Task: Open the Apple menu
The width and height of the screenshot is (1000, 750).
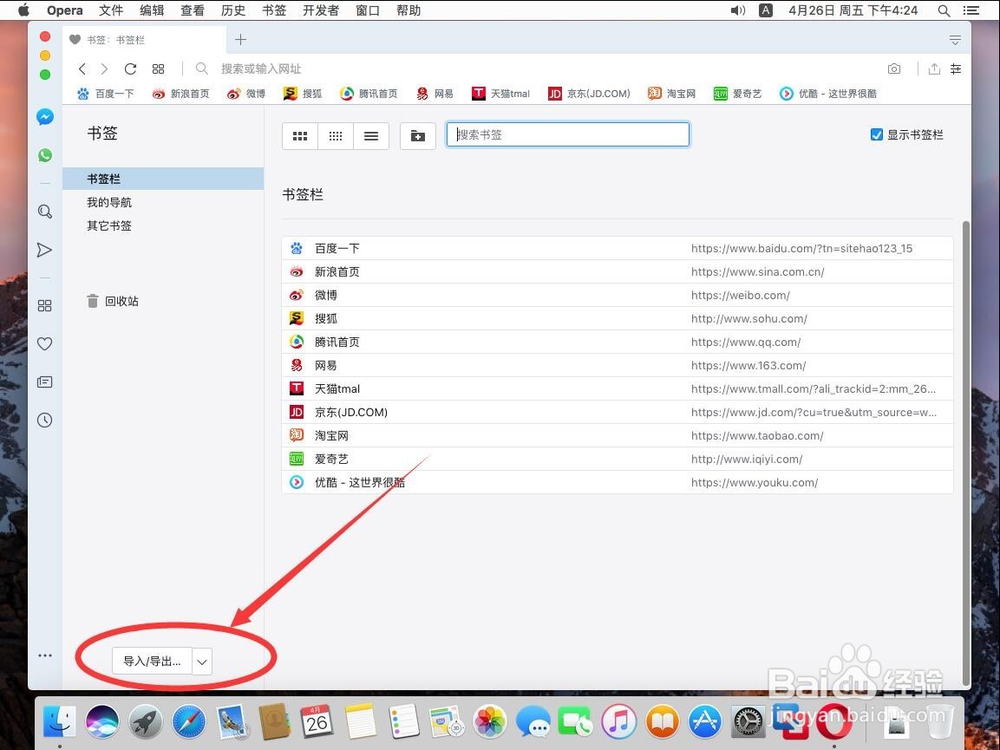Action: click(x=24, y=10)
